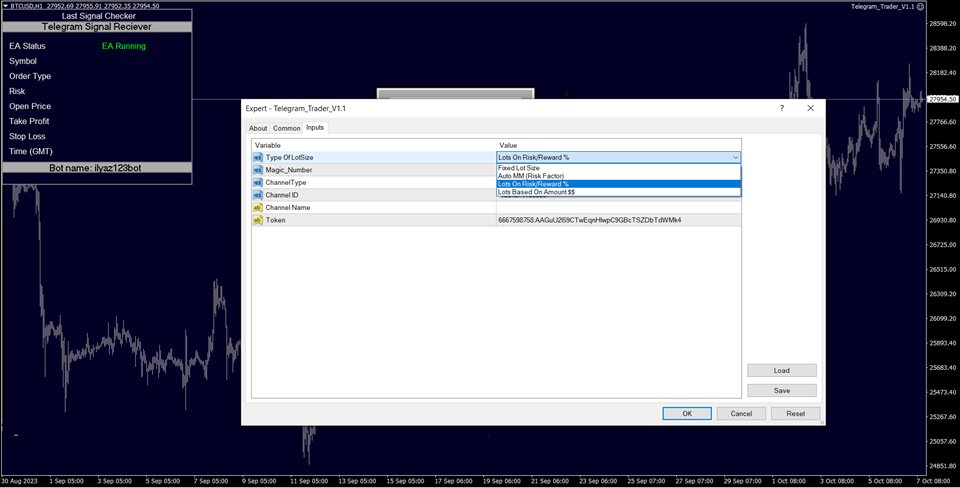The width and height of the screenshot is (960, 488).
Task: Collapse the Type Of LotSize dropdown arrow
Action: coord(735,157)
